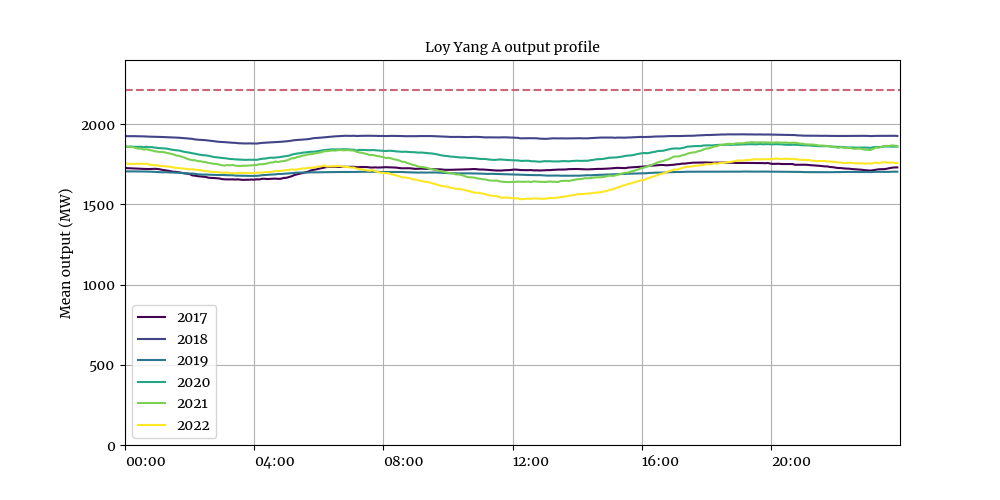Select the 2017 legend label
This screenshot has width=1000, height=500.
193,316
